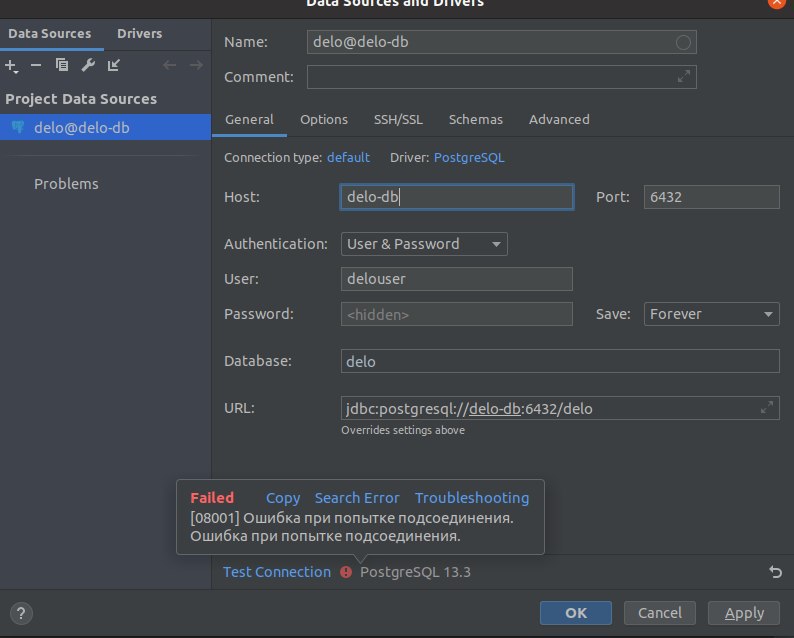
Task: Select delo@delo-db in Project Data Sources
Action: (105, 127)
